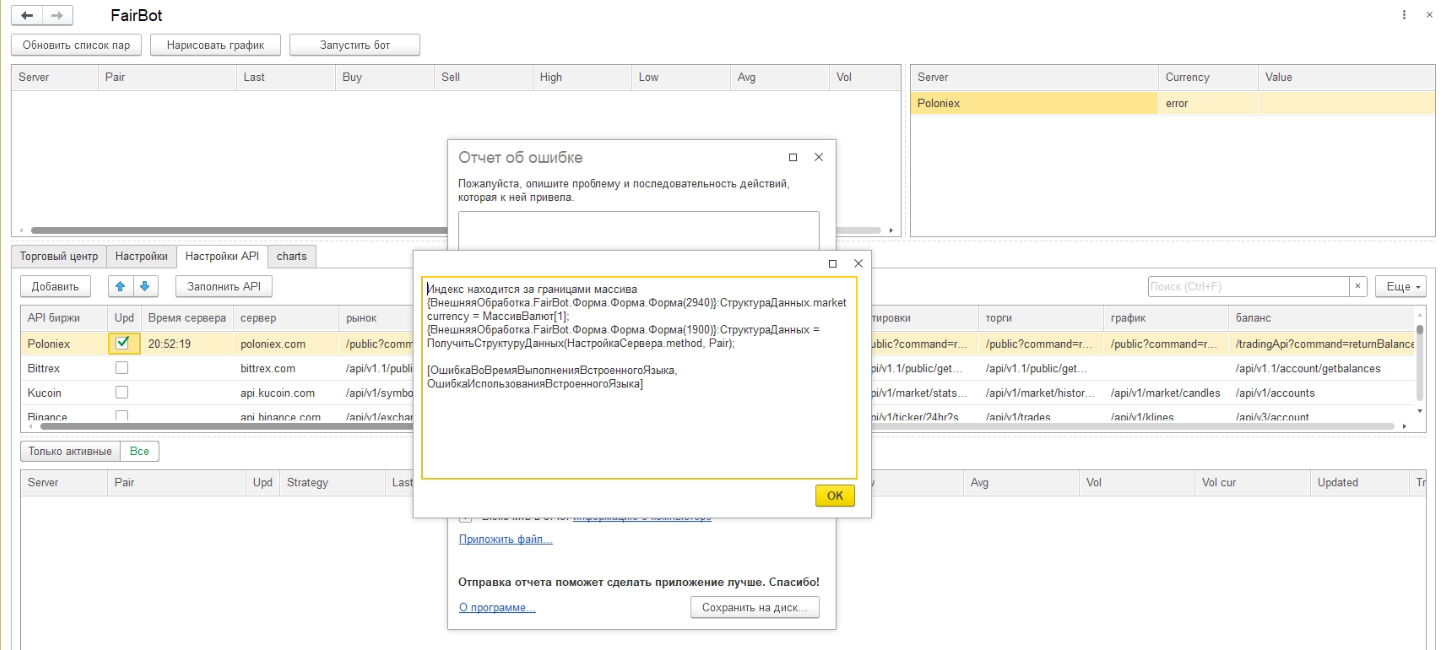
Task: Select the Kucoin row in API table
Action: tap(720, 393)
